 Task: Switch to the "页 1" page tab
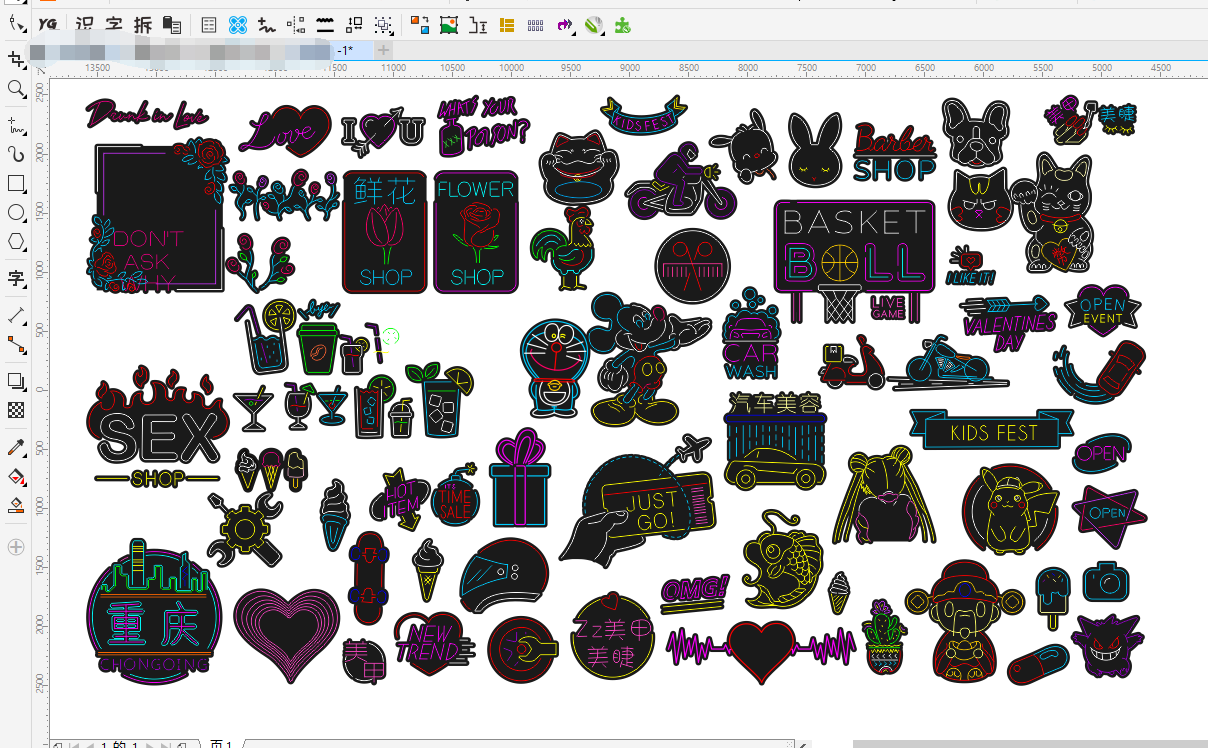pos(221,744)
